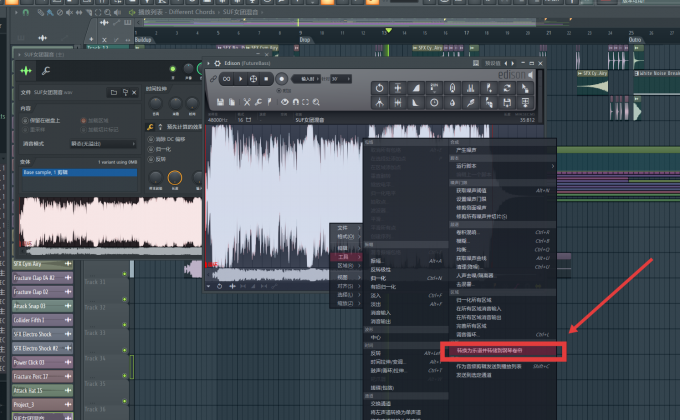The width and height of the screenshot is (680, 420).
Task: Open sampler's load file folder icon
Action: (x=114, y=92)
